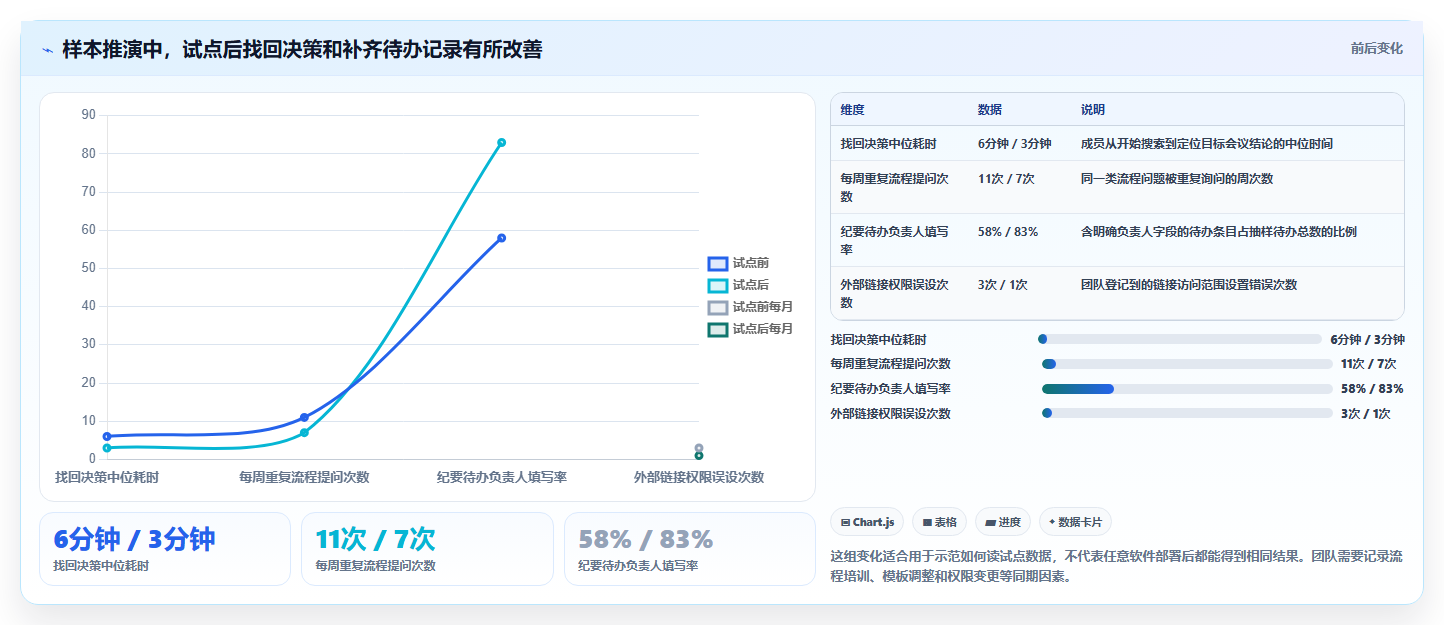Click the description 同一类流程问题被重复询问的周次数

point(1176,179)
